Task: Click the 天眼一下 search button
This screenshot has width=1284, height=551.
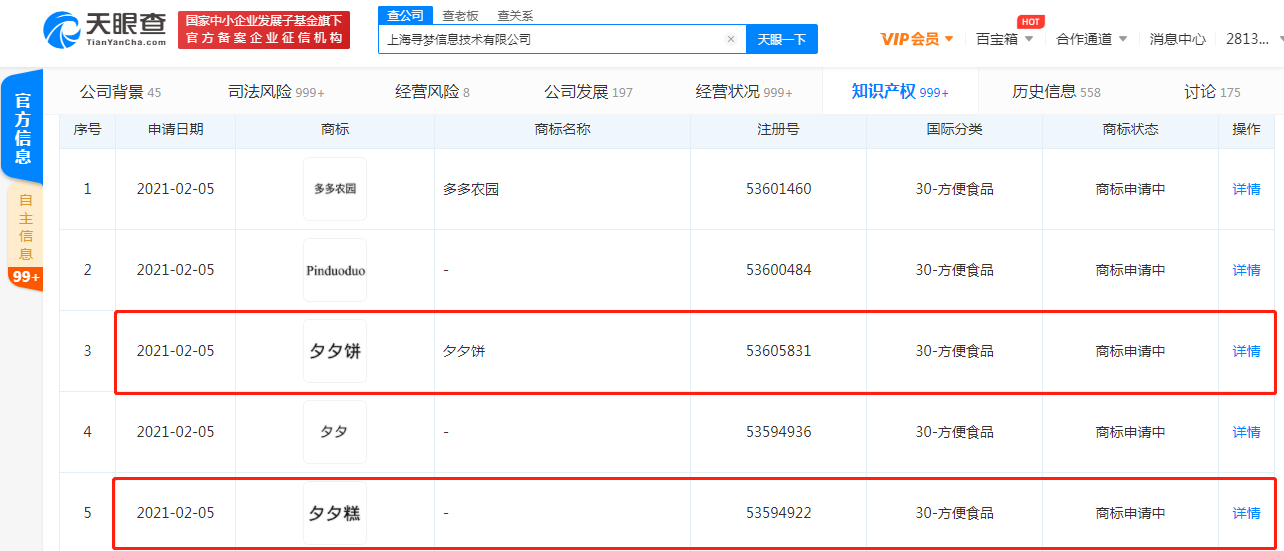Action: coord(781,40)
